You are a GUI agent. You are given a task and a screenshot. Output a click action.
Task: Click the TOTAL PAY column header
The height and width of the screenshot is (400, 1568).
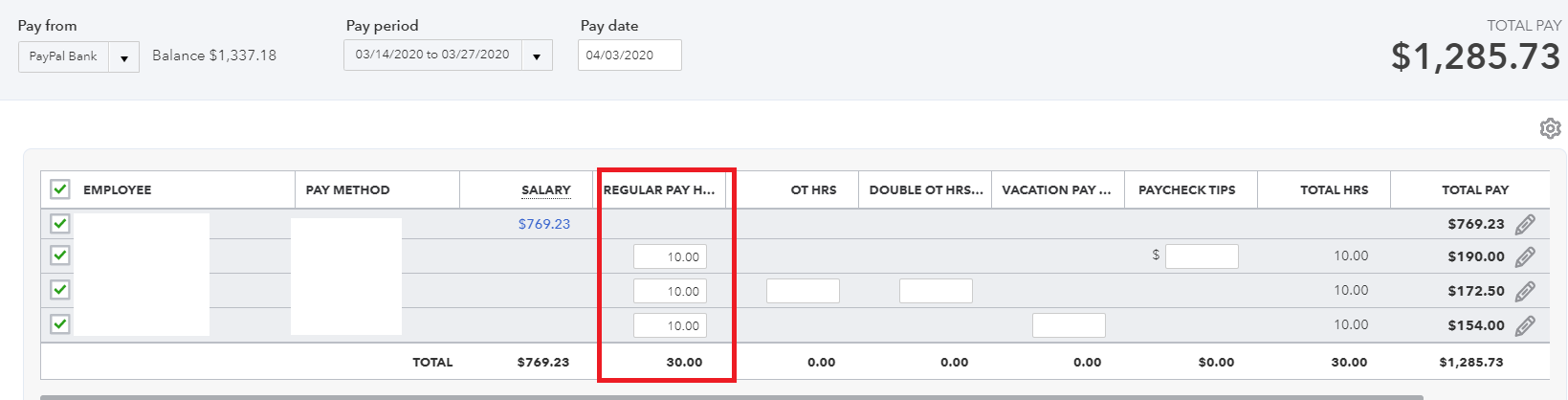(x=1475, y=189)
